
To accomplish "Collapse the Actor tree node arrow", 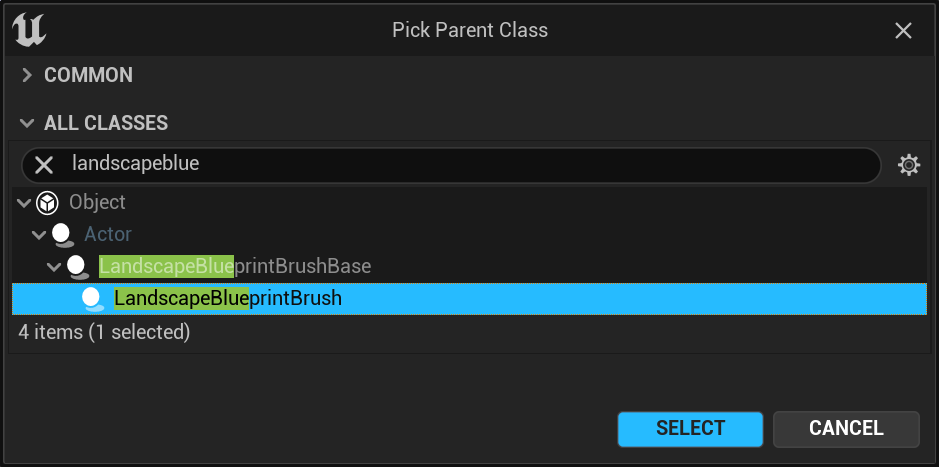I will coord(39,235).
